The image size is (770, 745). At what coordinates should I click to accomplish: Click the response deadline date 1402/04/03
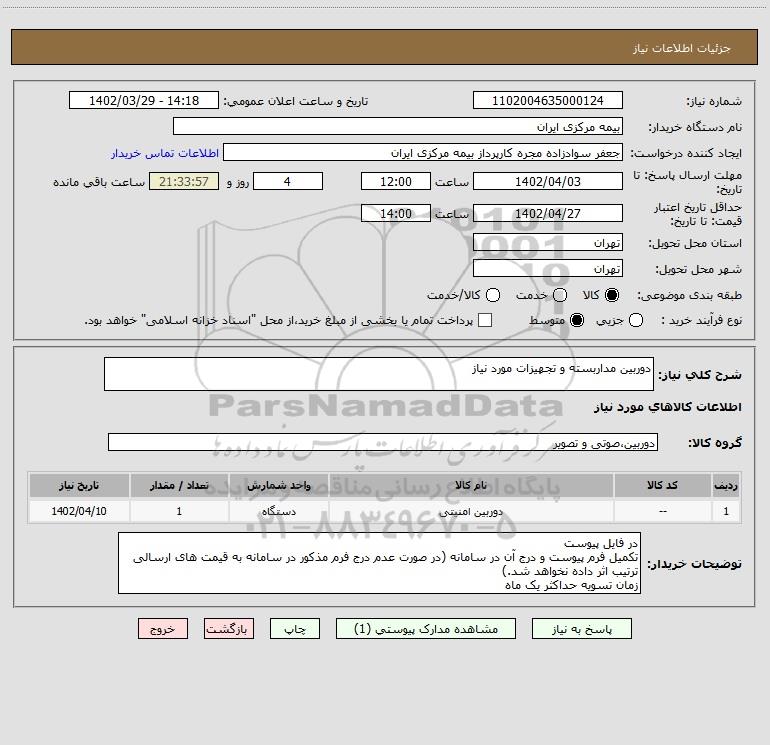548,181
